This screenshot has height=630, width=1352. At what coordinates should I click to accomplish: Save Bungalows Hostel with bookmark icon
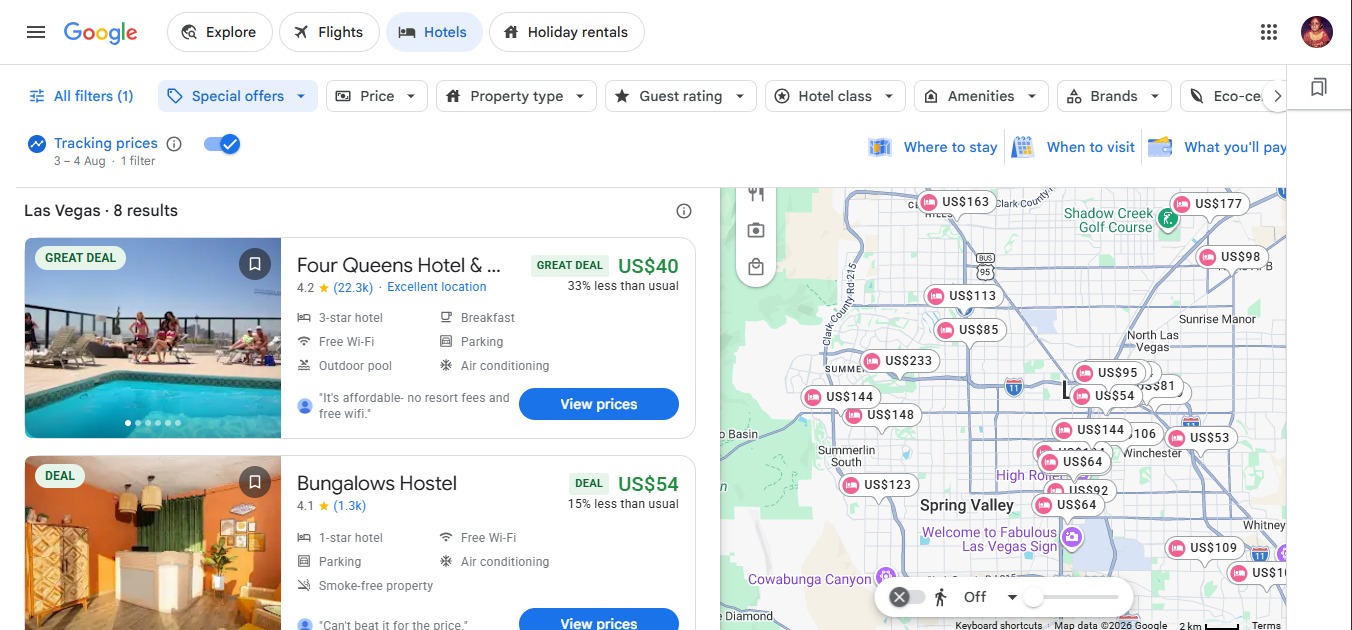[x=255, y=483]
